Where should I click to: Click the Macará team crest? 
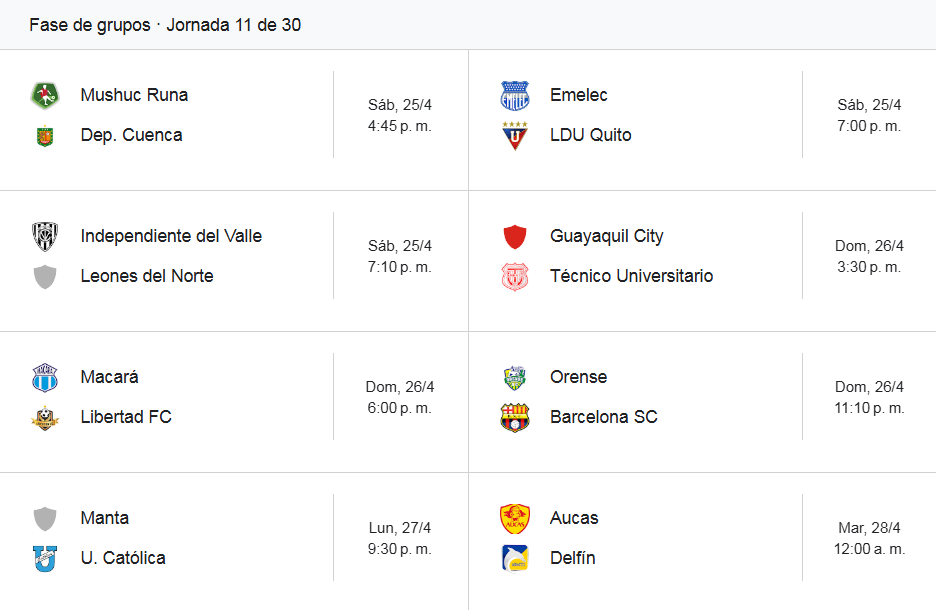(45, 377)
